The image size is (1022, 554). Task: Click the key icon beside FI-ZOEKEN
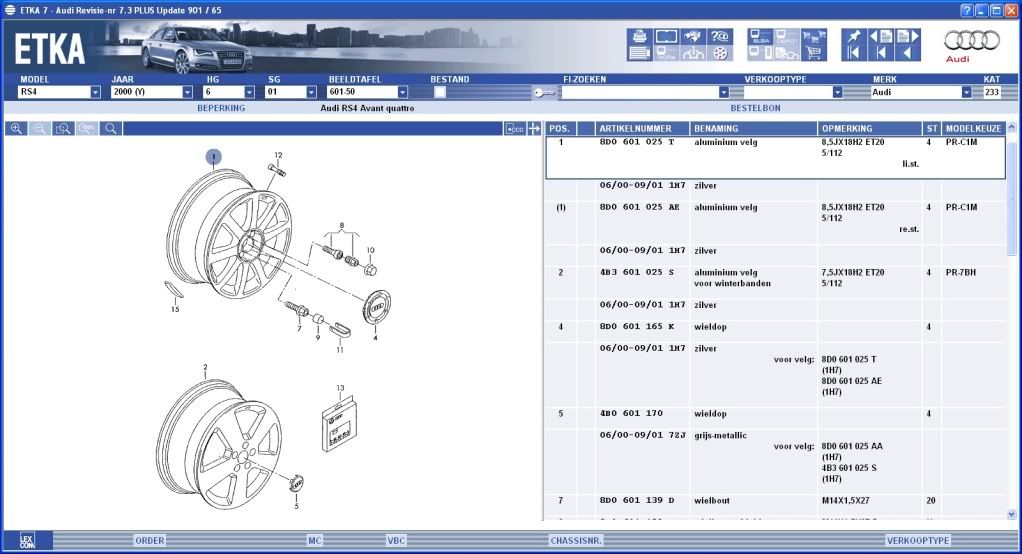tap(544, 93)
